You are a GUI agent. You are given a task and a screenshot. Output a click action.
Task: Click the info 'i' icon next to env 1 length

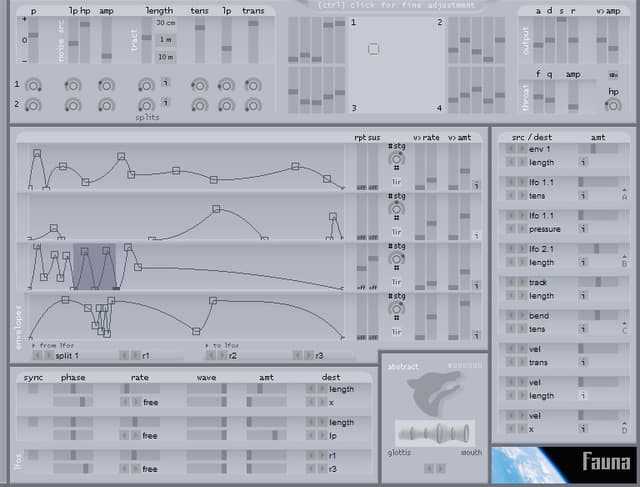(x=582, y=162)
